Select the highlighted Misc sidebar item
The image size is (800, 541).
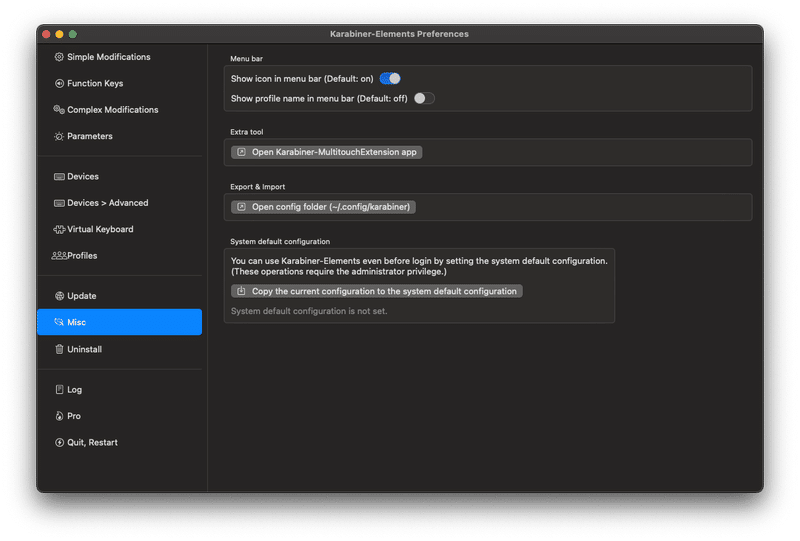(119, 322)
